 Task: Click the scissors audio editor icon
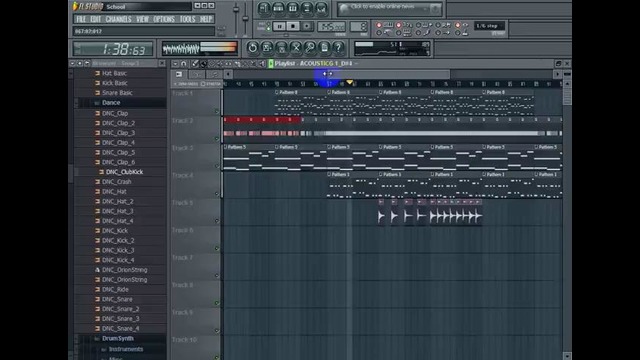click(296, 48)
